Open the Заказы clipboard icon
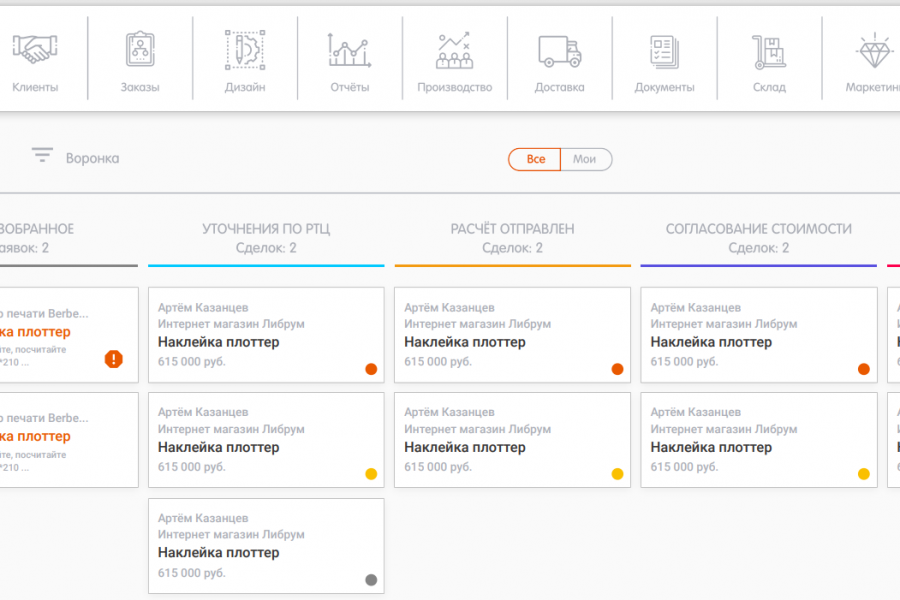Viewport: 900px width, 600px height. click(x=140, y=50)
